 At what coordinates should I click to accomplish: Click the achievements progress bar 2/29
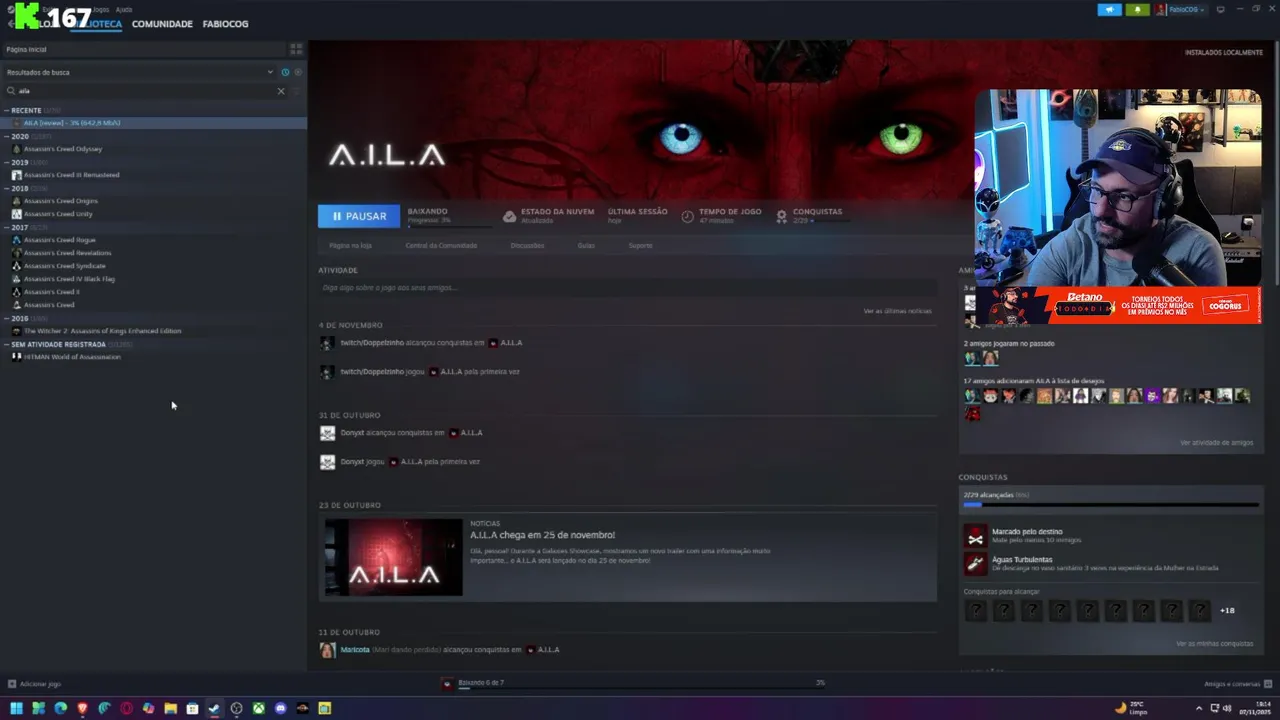tap(1111, 505)
